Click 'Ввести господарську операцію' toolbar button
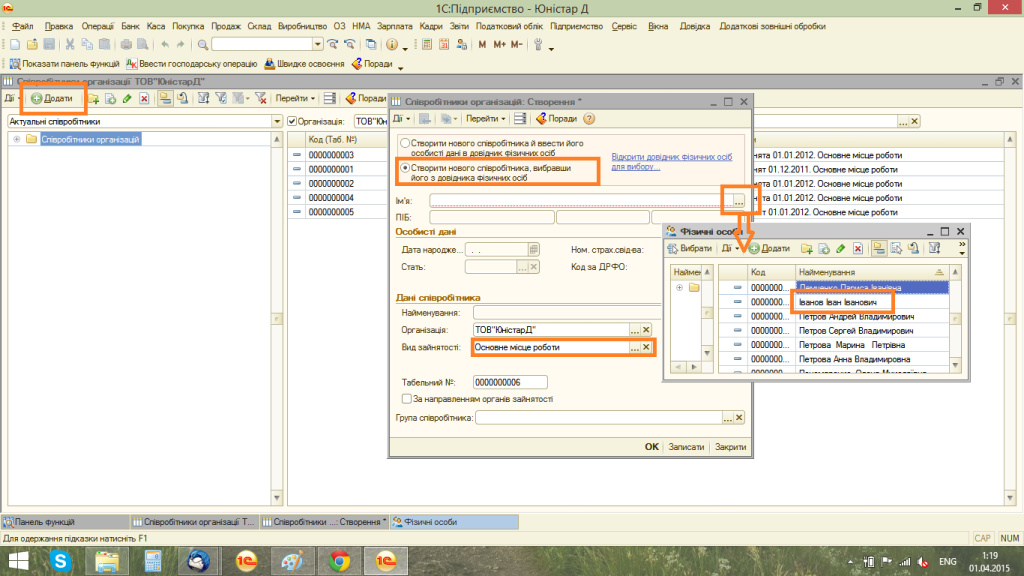Screen dimensions: 1024x576 tap(192, 64)
